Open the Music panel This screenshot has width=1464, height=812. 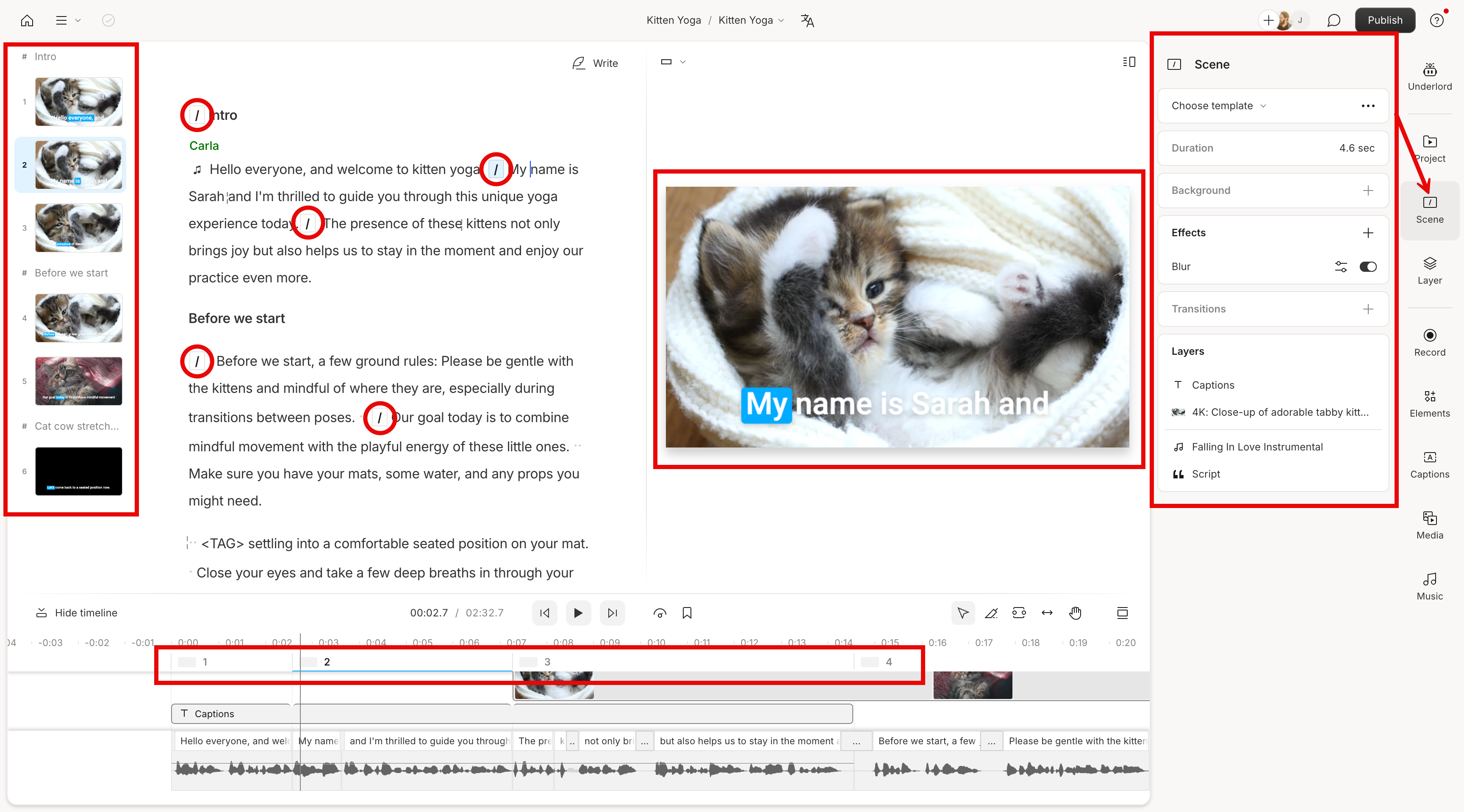1430,586
